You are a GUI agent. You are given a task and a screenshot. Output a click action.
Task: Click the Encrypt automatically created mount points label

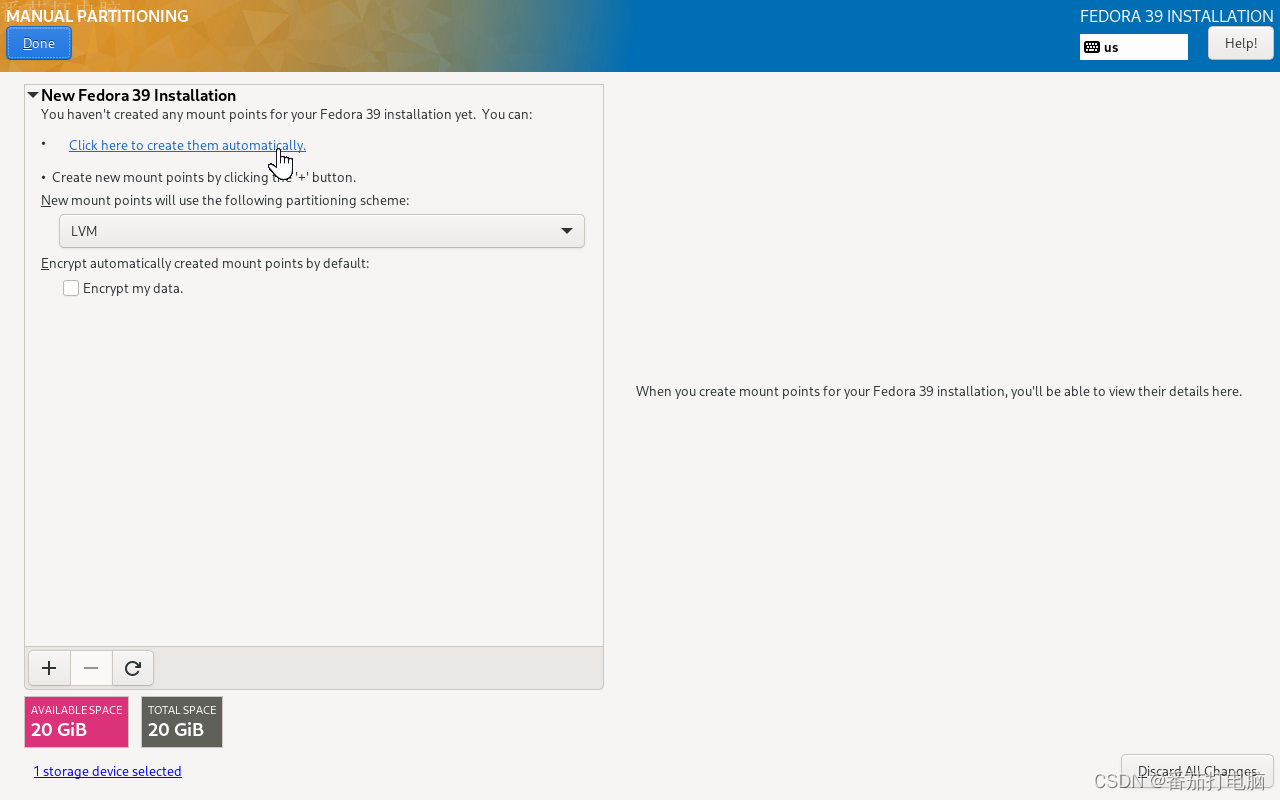(x=205, y=263)
